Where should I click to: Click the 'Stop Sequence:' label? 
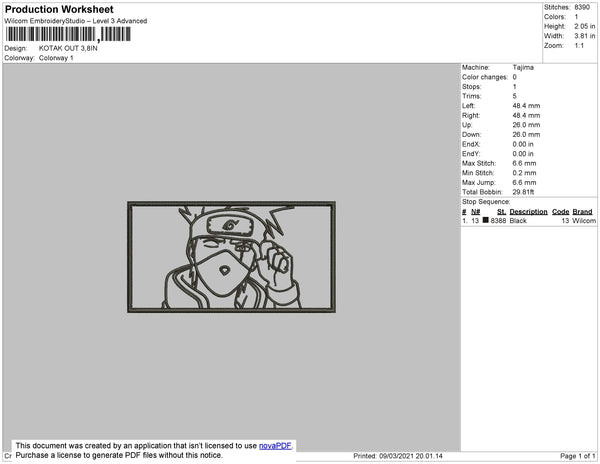point(486,202)
